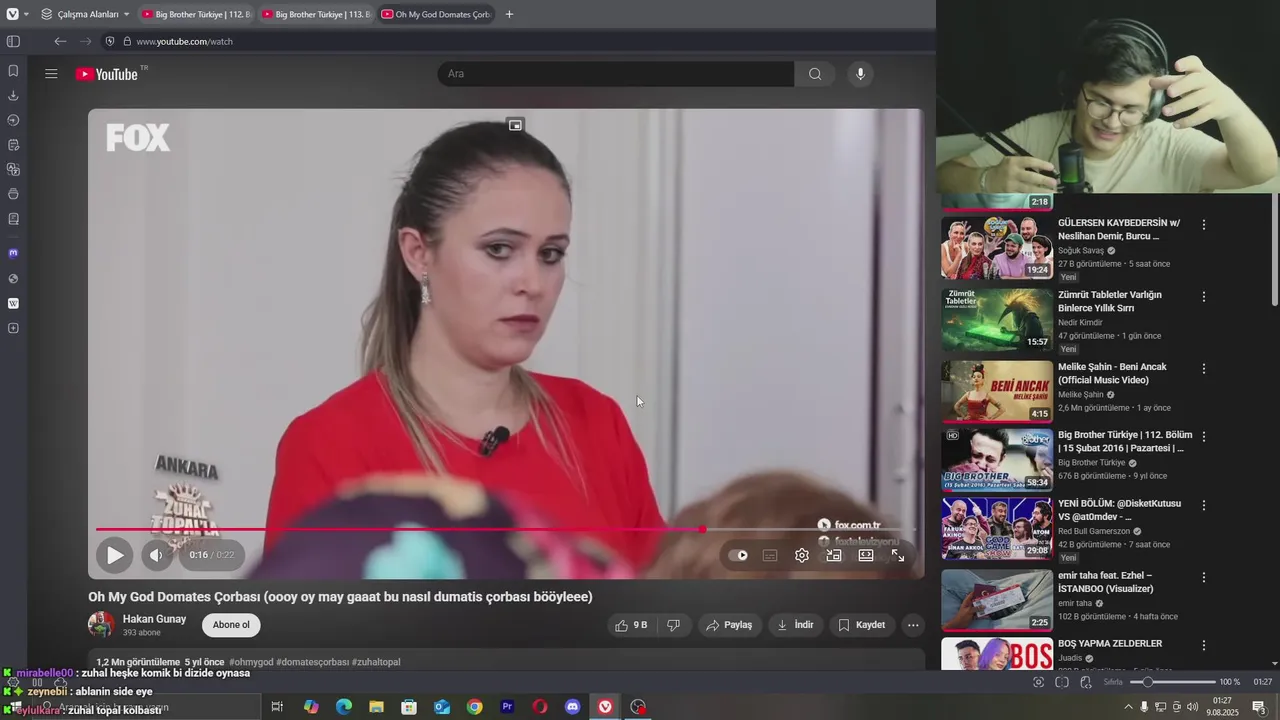Image resolution: width=1280 pixels, height=720 pixels.
Task: Open page actions icon in status bar
Action: click(x=1086, y=682)
